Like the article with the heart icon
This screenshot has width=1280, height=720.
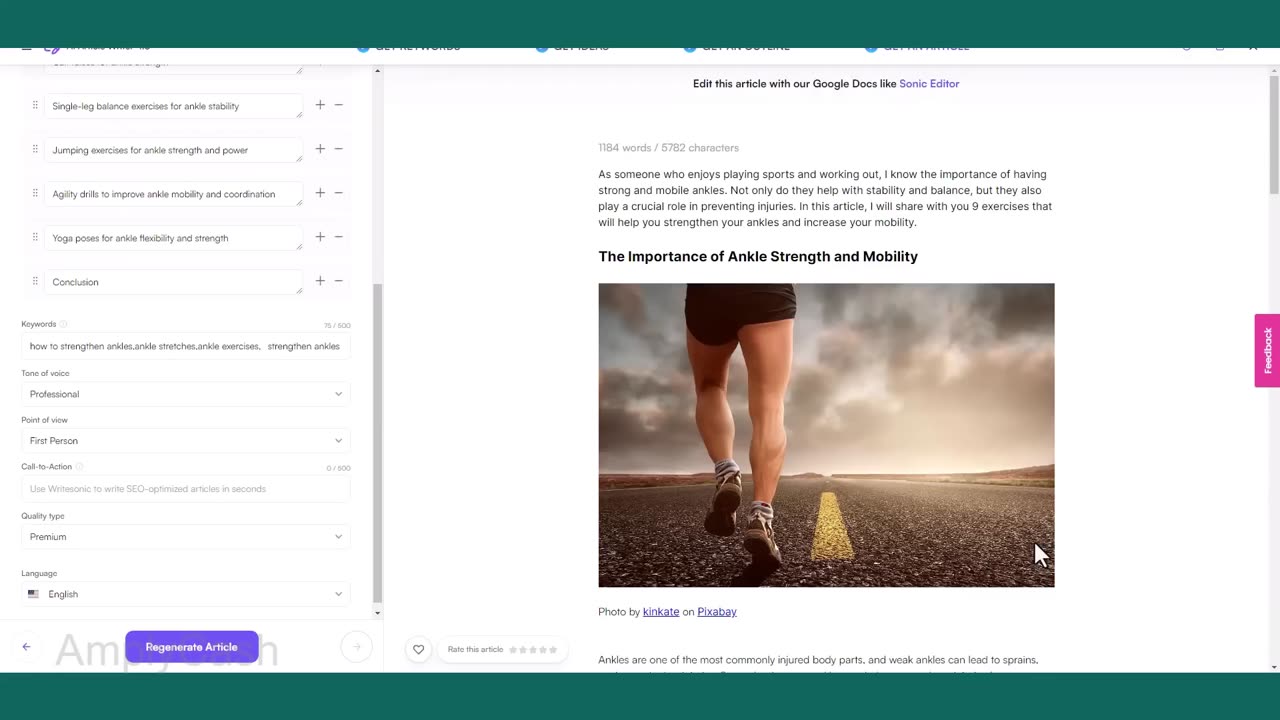click(419, 649)
